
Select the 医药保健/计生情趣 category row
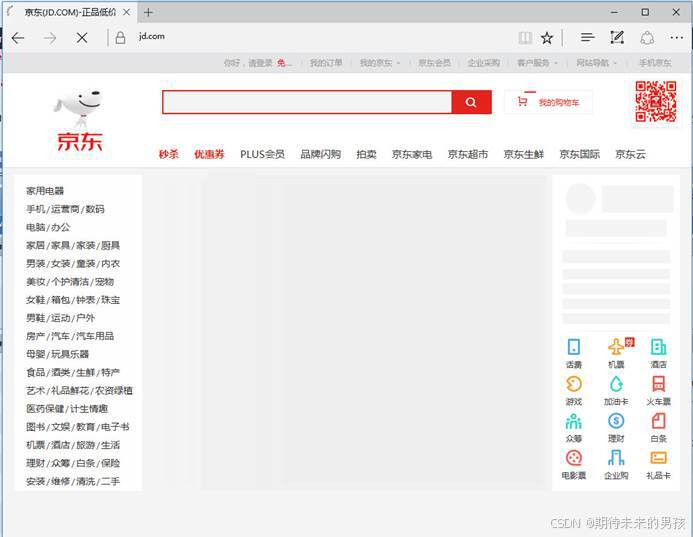point(67,408)
